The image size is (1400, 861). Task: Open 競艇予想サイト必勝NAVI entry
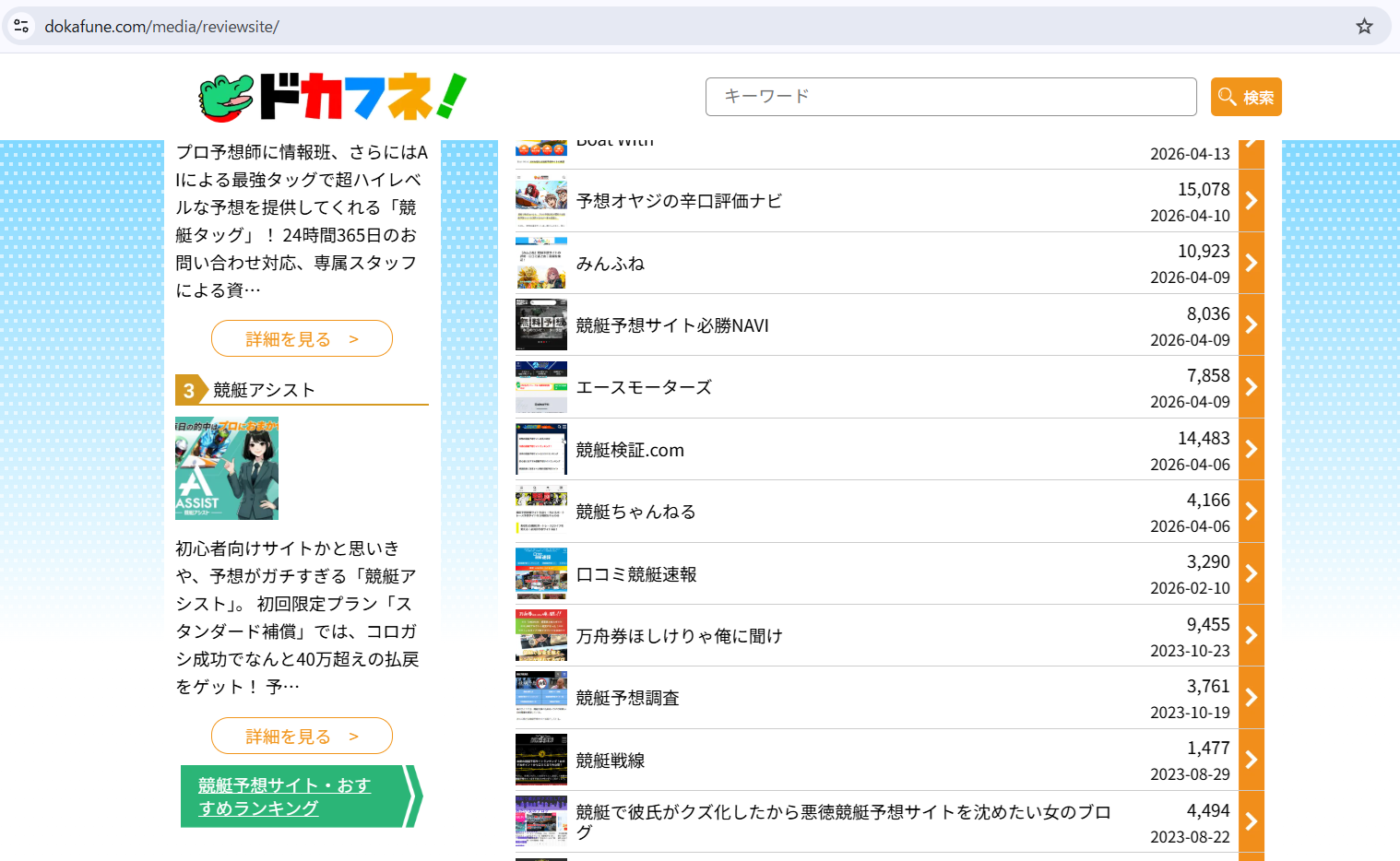coord(672,325)
